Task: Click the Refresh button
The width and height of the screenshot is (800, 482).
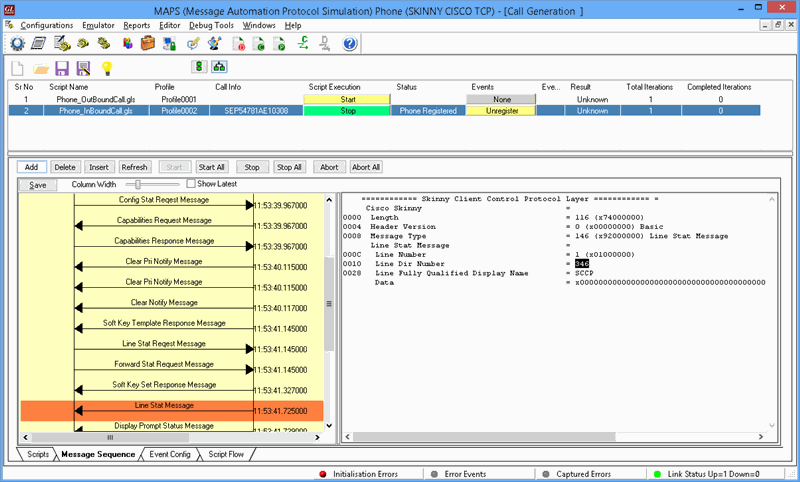Action: (134, 167)
